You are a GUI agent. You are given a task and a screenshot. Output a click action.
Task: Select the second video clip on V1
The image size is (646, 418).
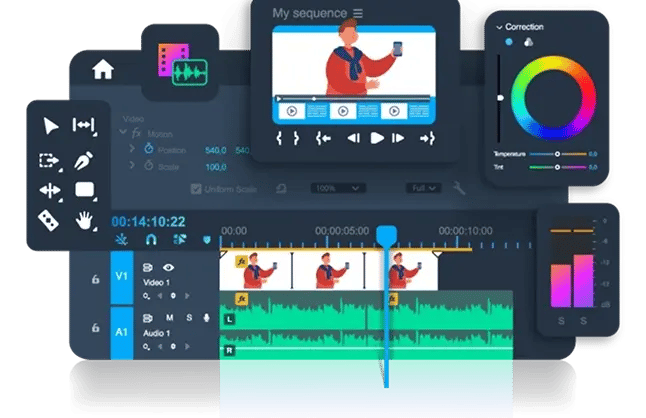[328, 271]
